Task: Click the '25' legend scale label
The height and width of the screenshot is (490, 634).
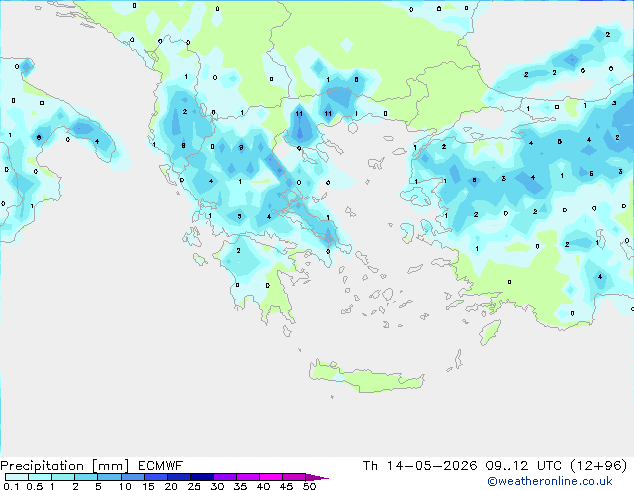Action: 194,486
